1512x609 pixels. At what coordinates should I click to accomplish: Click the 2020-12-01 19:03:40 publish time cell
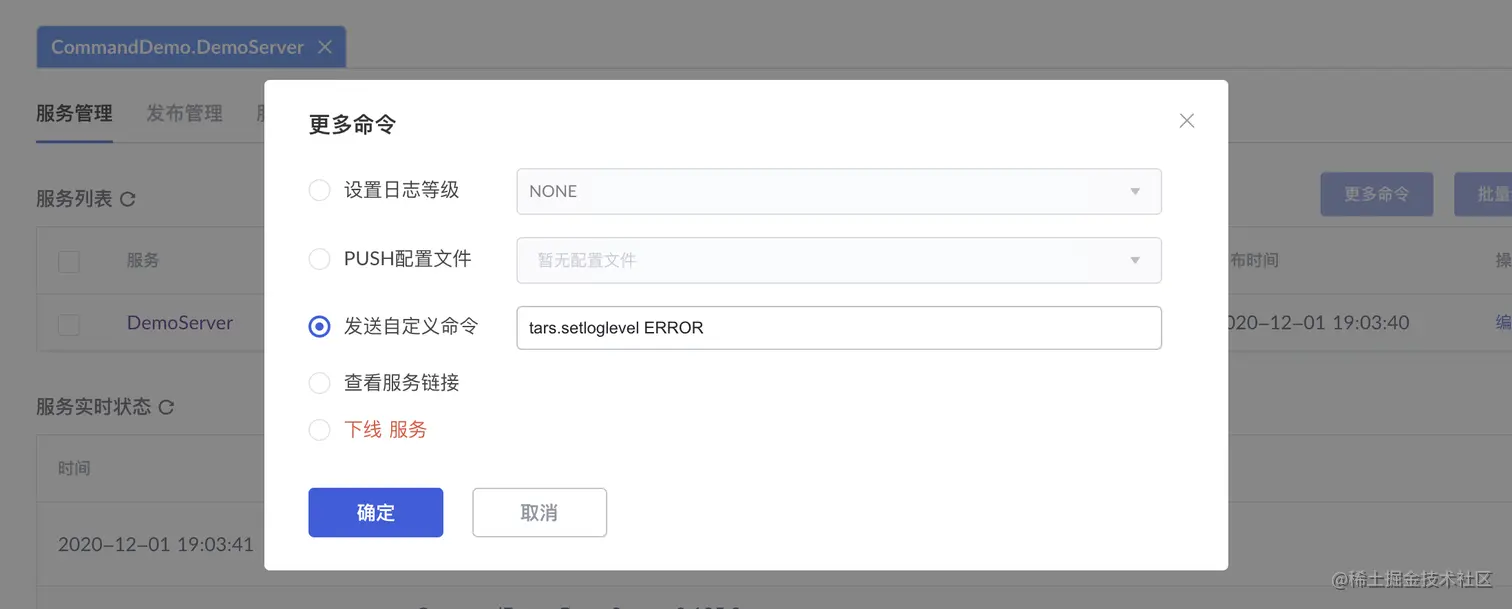pyautogui.click(x=1317, y=323)
